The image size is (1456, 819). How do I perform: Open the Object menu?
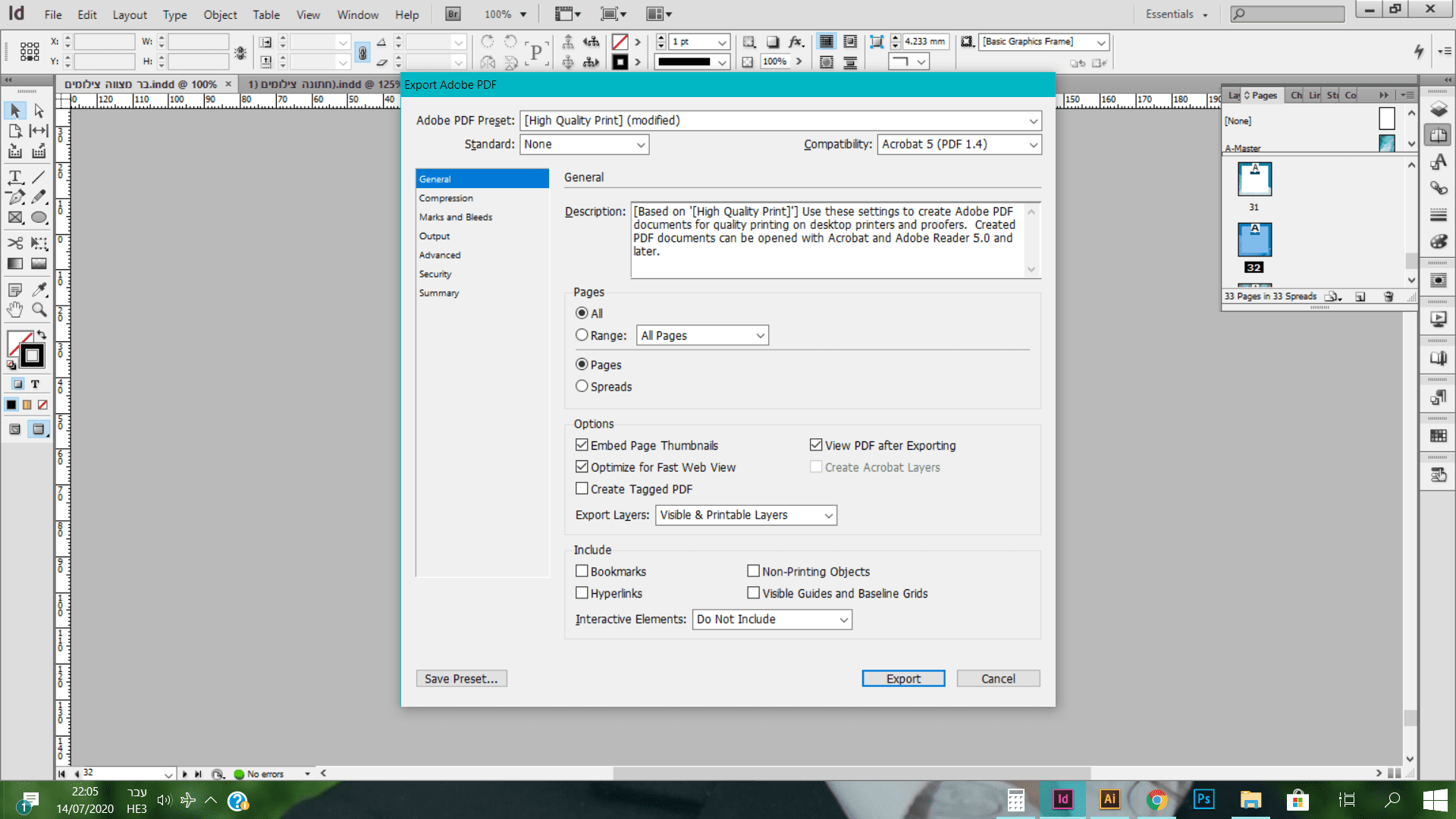(x=220, y=14)
